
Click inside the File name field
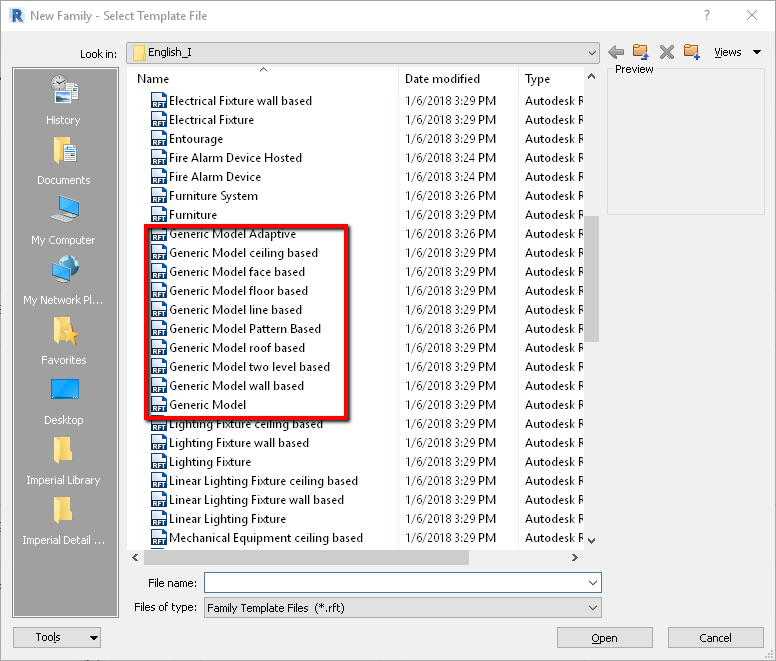[x=395, y=583]
